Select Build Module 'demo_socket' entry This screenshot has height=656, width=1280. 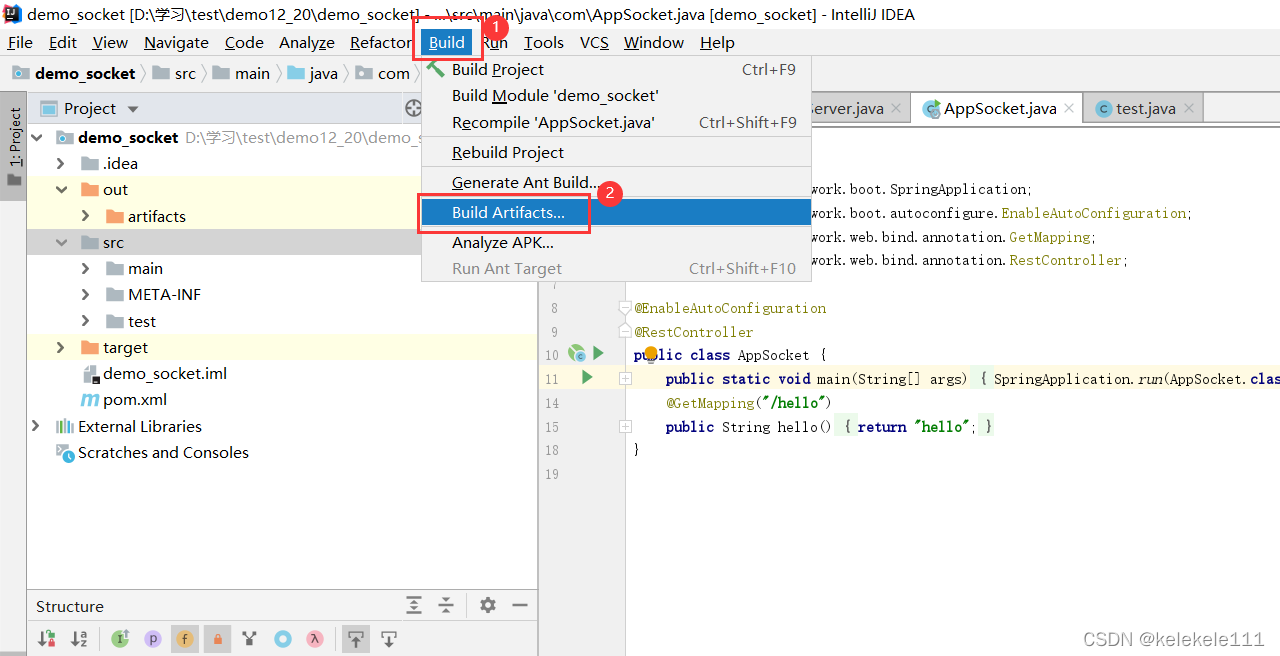616,95
